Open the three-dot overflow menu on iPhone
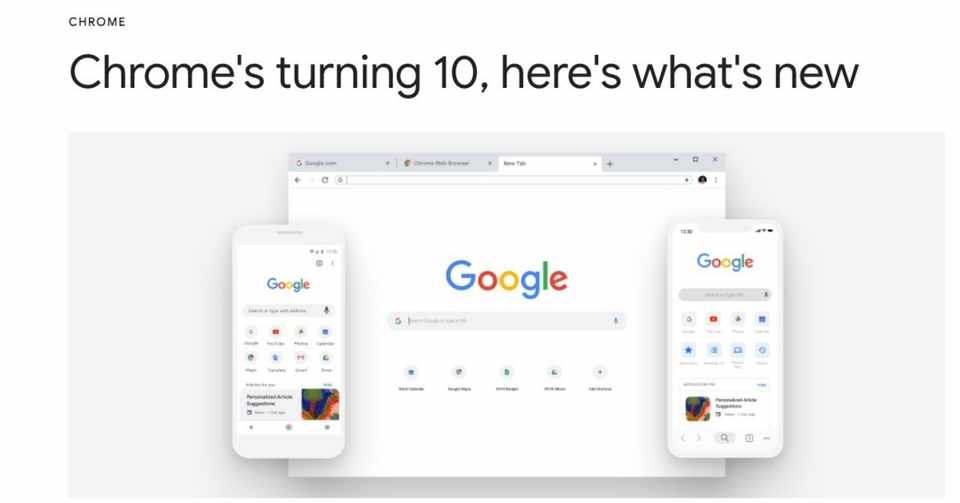 (x=767, y=438)
